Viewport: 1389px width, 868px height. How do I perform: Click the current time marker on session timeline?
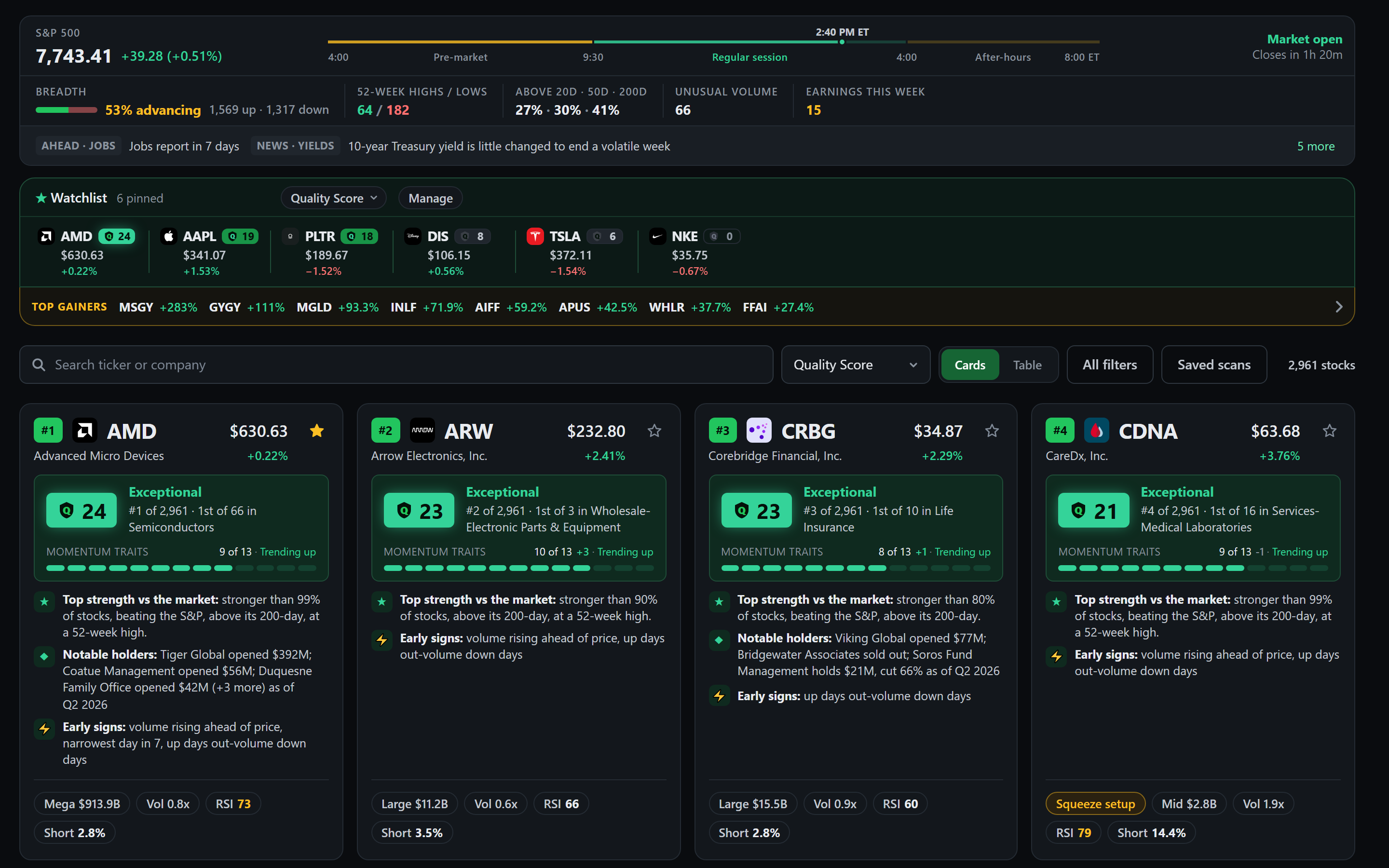(842, 42)
